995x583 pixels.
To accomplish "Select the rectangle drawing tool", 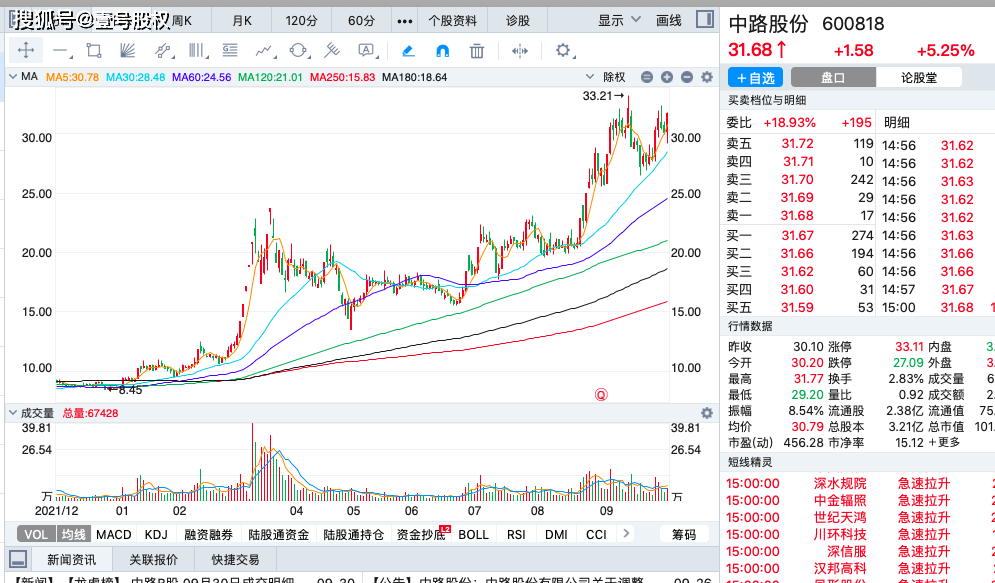I will coord(94,51).
